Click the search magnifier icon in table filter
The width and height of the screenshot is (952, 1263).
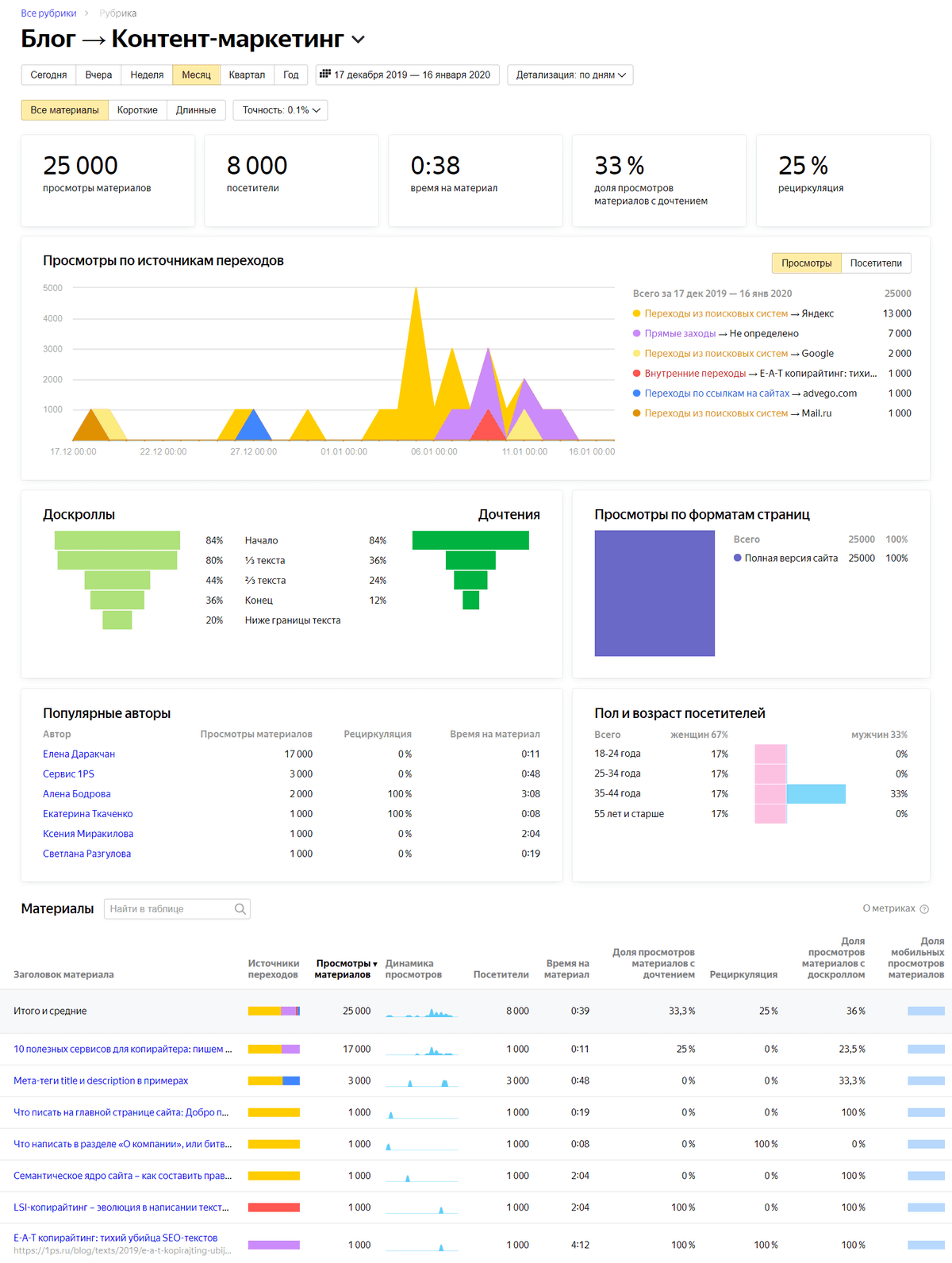pyautogui.click(x=240, y=909)
